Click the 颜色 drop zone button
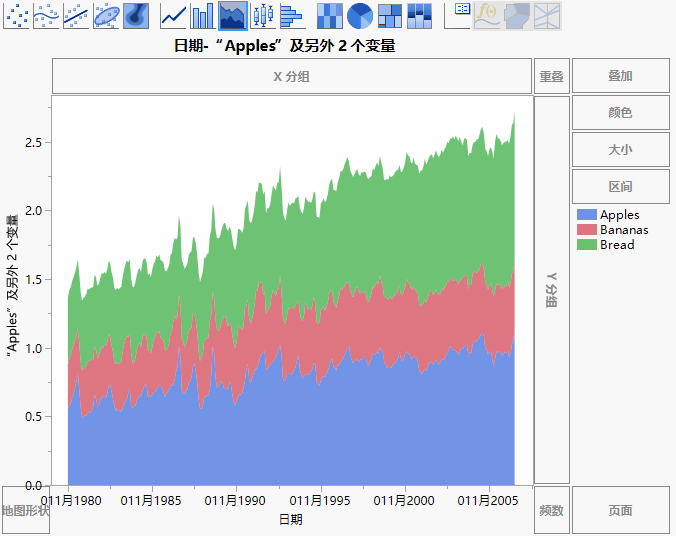Viewport: 676px width, 536px height. 620,113
